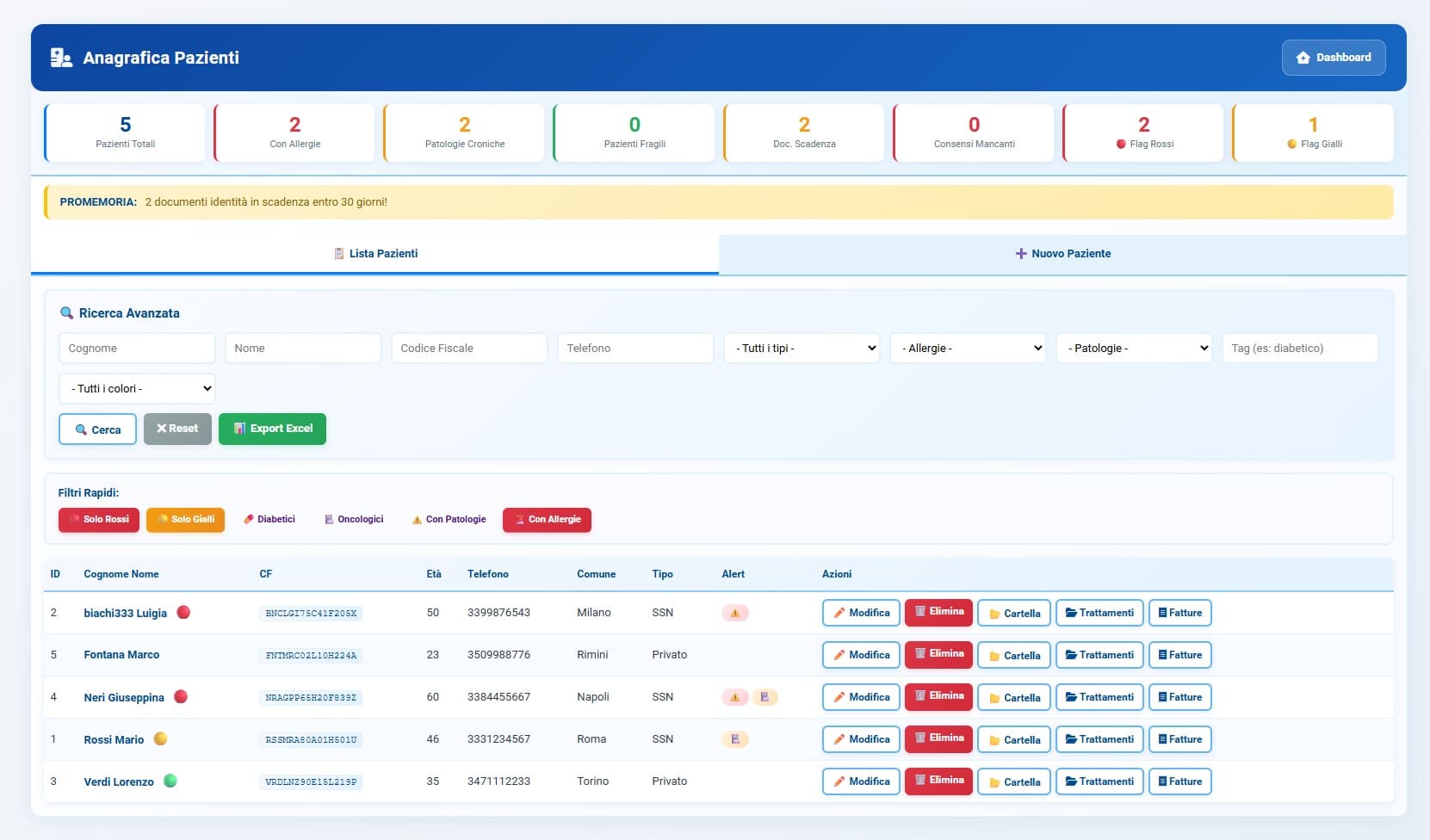Open the Allergie filter dropdown
The image size is (1430, 840).
[x=968, y=349]
